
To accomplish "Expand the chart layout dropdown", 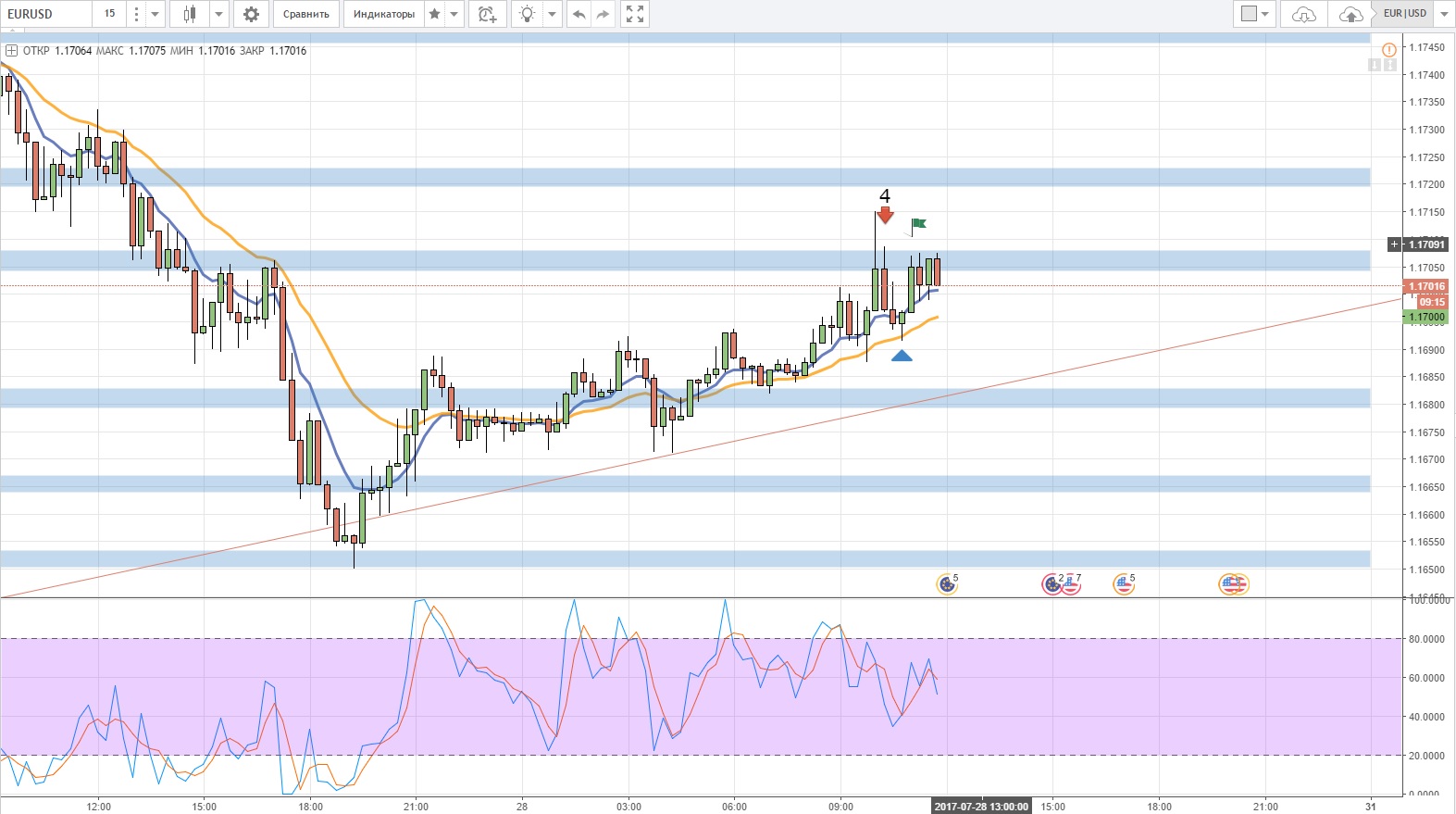I will pos(1266,14).
